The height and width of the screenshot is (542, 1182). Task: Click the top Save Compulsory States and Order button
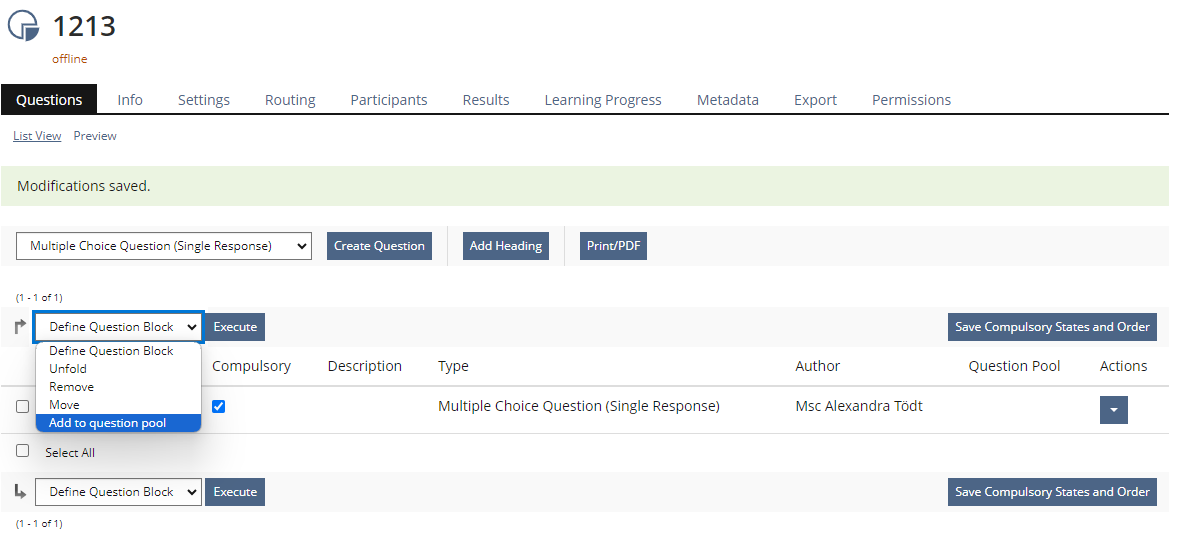pos(1052,327)
